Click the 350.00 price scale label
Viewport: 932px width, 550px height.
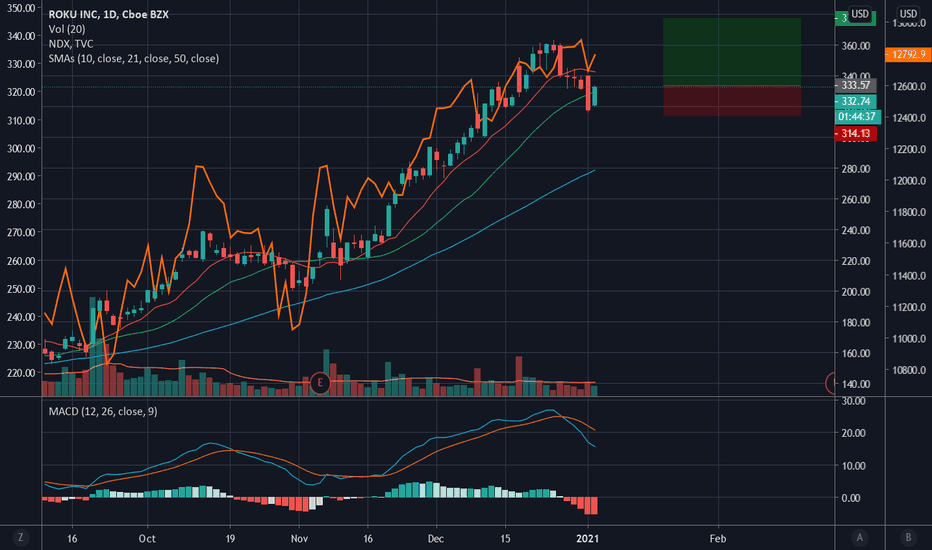[21, 8]
